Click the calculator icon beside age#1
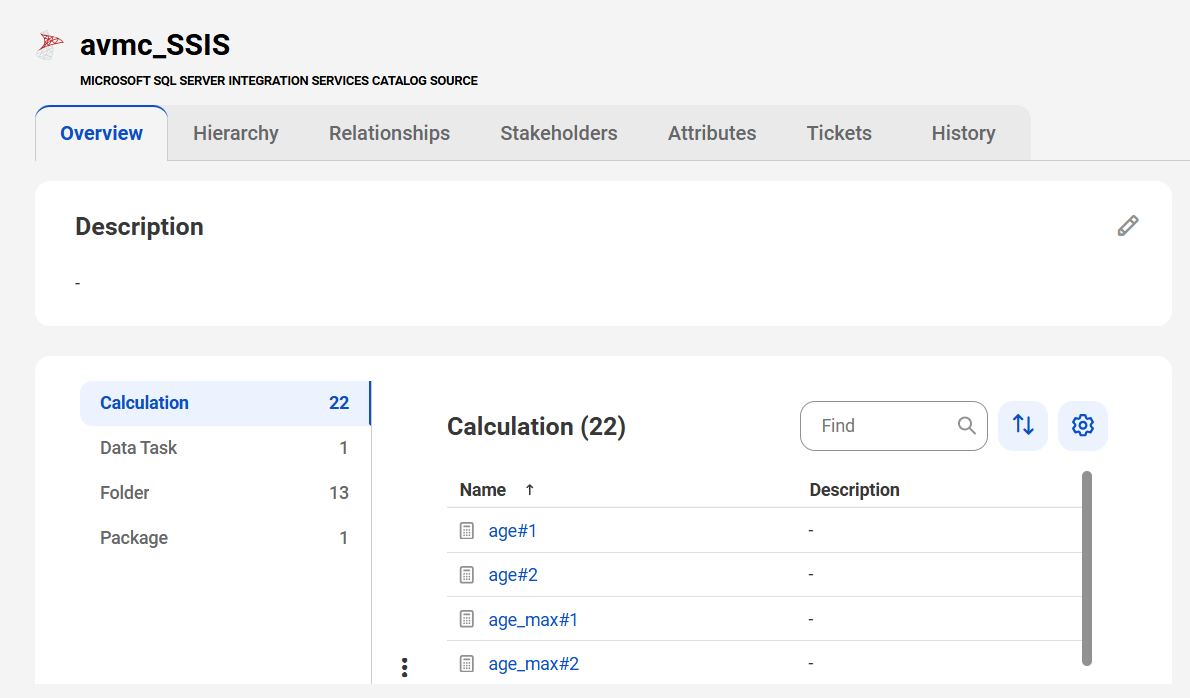This screenshot has height=698, width=1190. coord(467,531)
